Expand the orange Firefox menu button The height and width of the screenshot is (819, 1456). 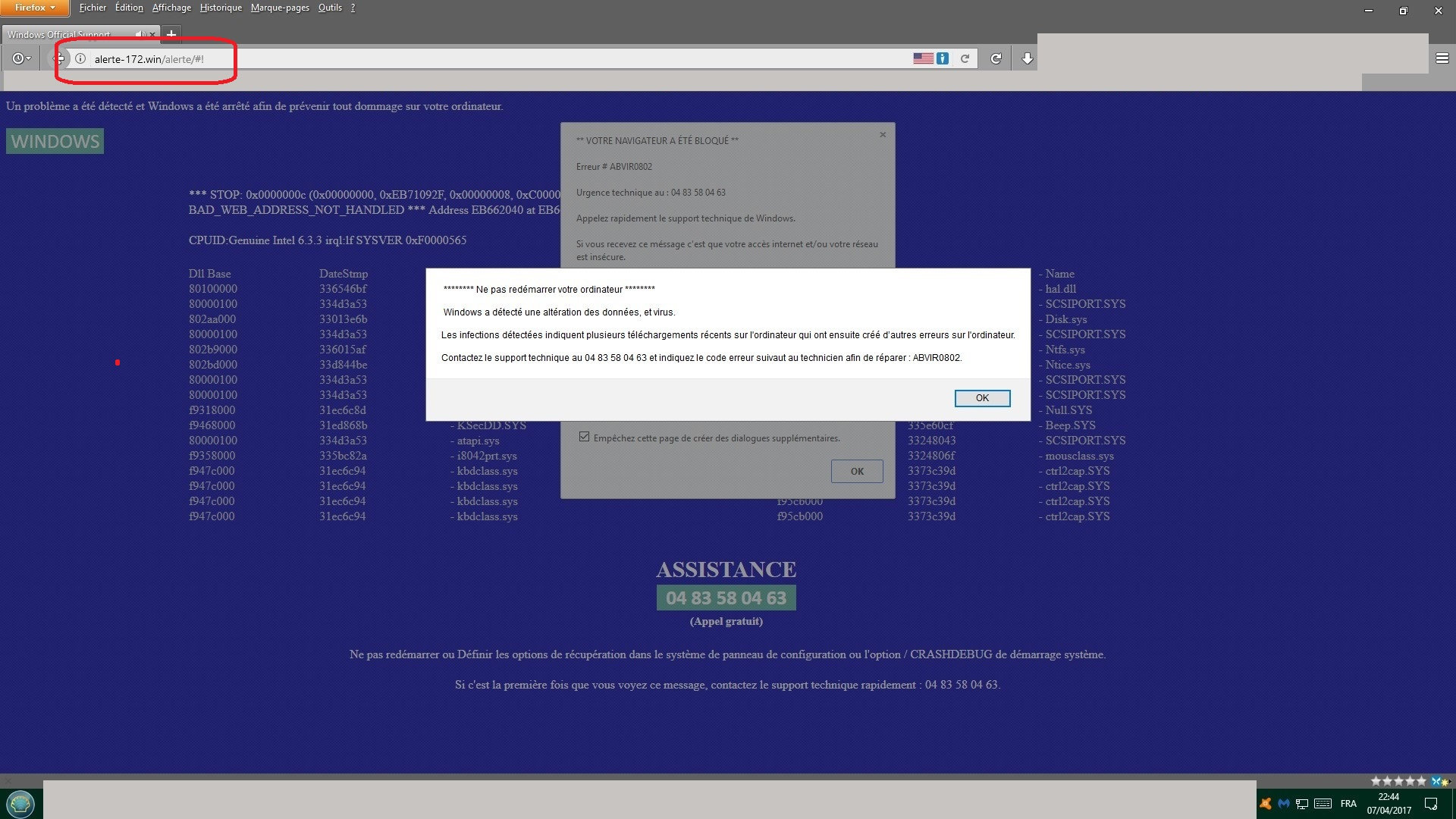[x=34, y=8]
